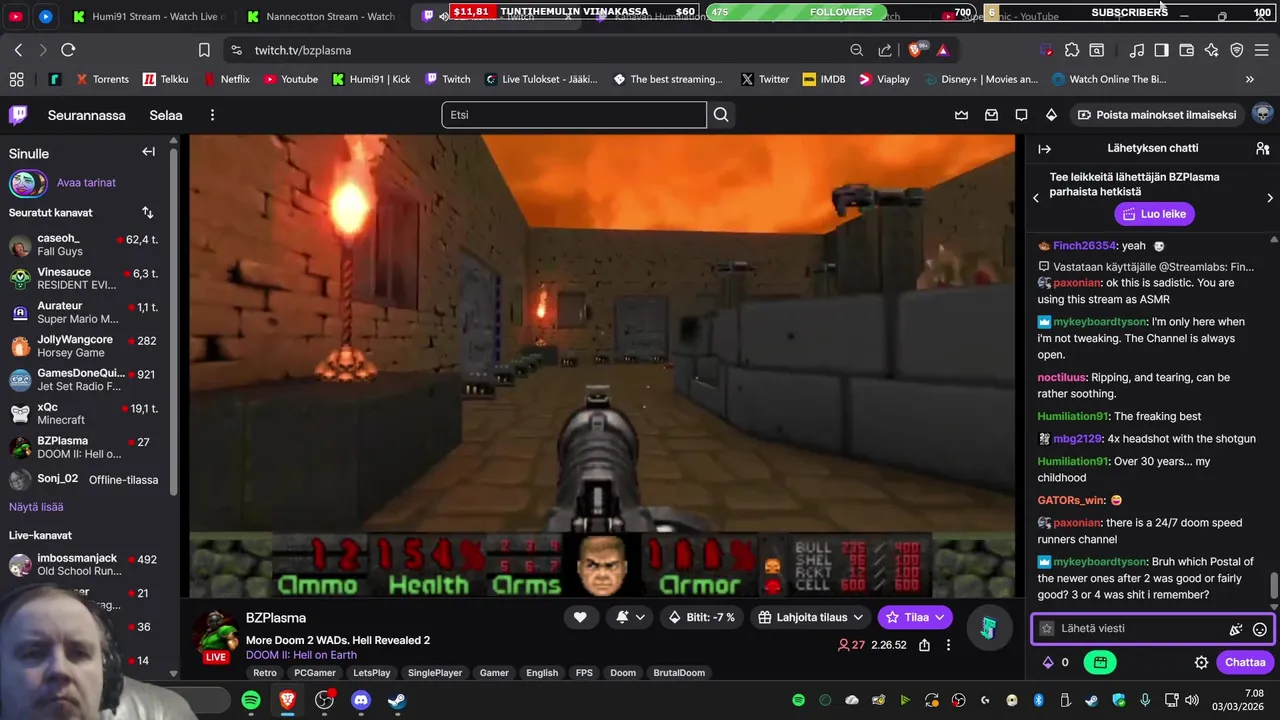1280x720 pixels.
Task: Open Brave wallet icon
Action: point(1187,50)
